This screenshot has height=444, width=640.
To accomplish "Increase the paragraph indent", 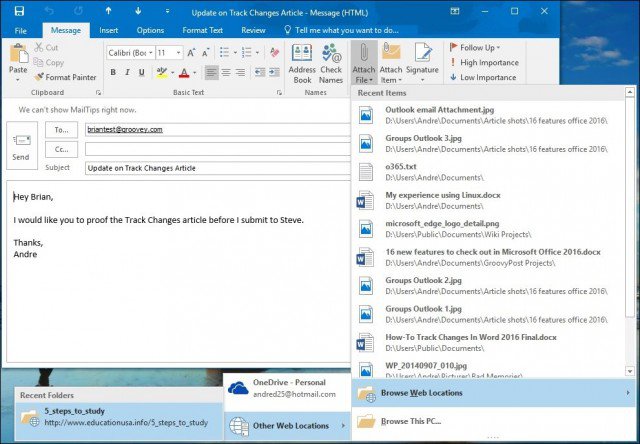I will tap(274, 73).
